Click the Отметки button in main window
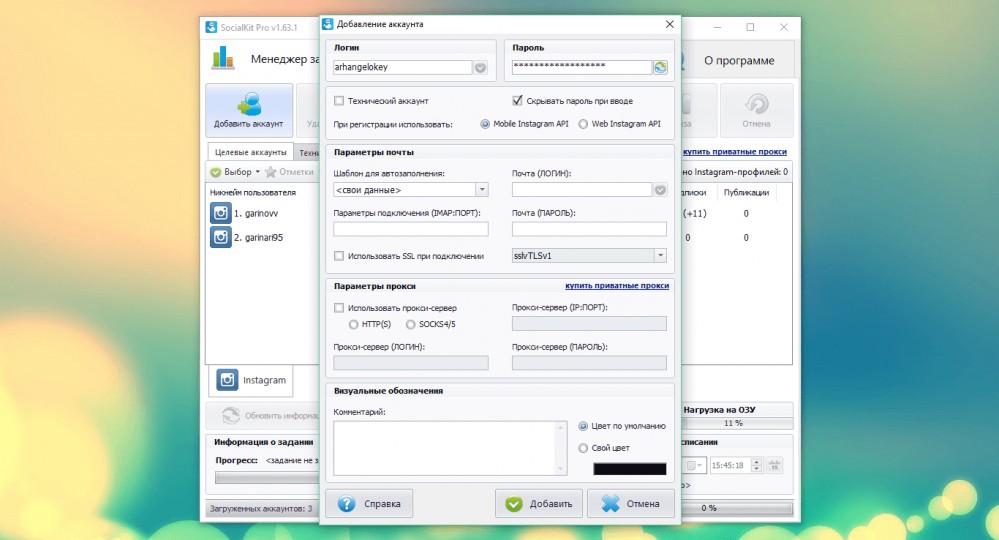The width and height of the screenshot is (999, 540). [x=289, y=172]
